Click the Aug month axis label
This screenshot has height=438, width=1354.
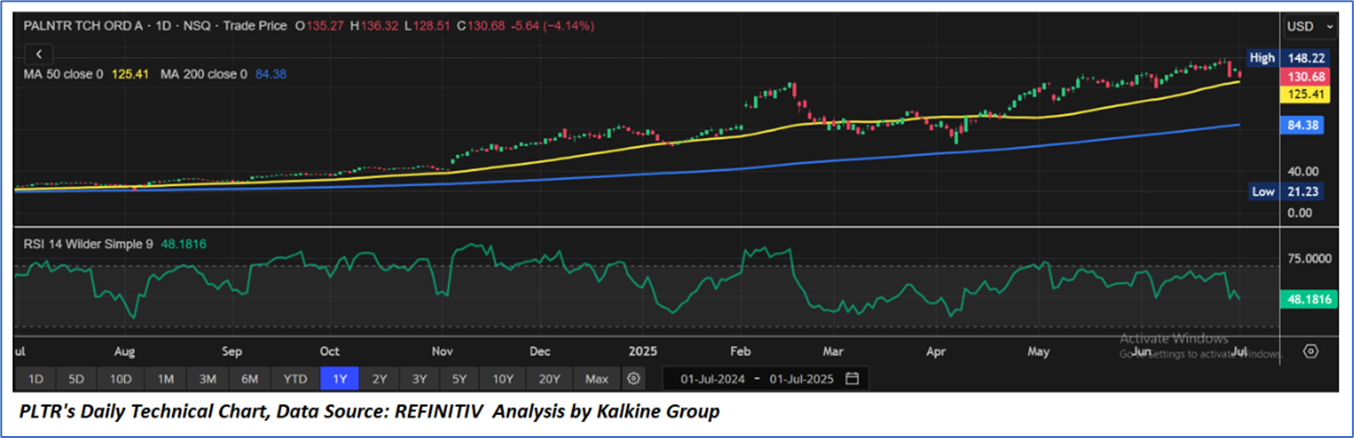pyautogui.click(x=124, y=352)
